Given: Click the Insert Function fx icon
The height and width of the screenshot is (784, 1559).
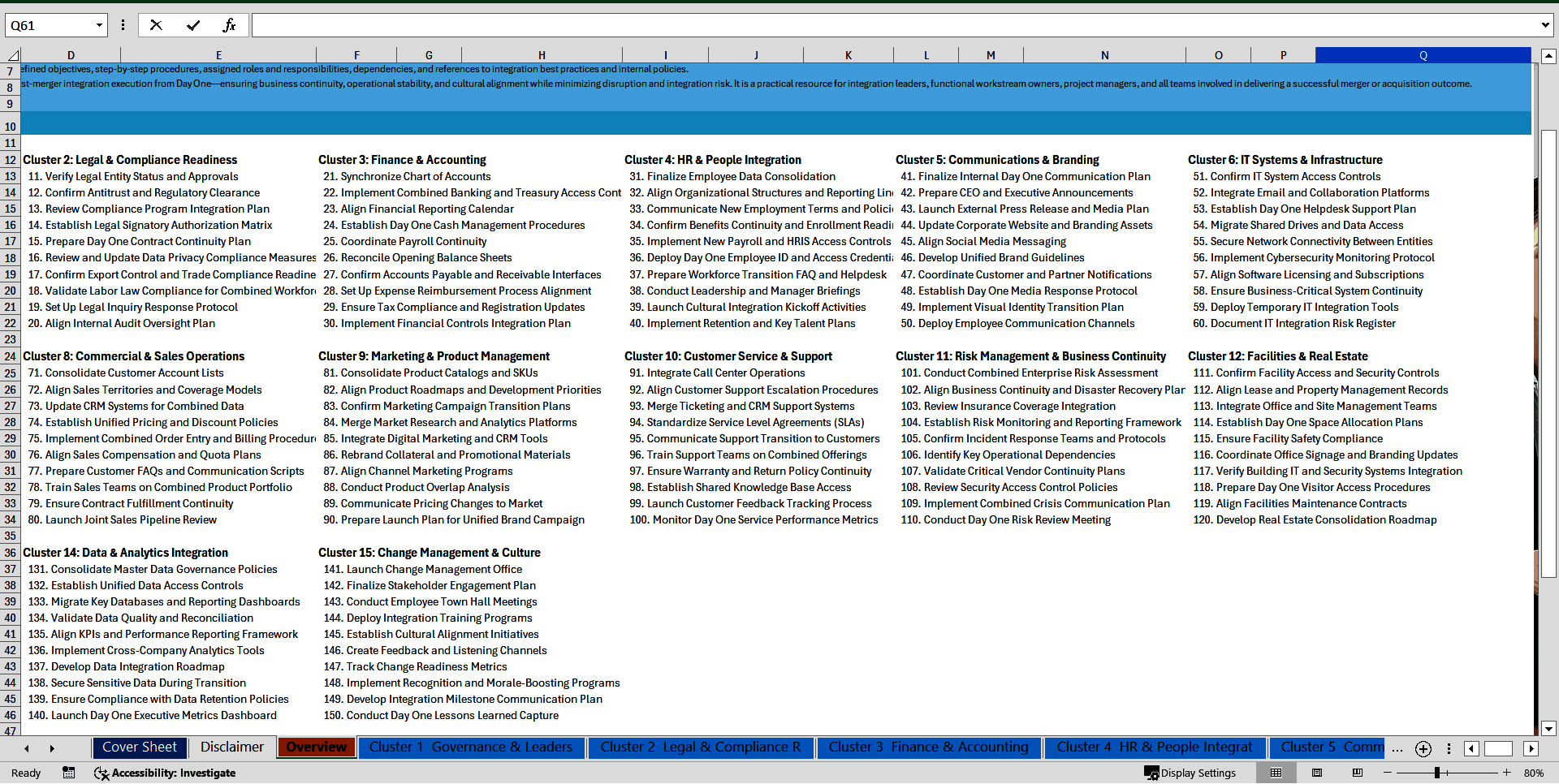Looking at the screenshot, I should pos(230,25).
